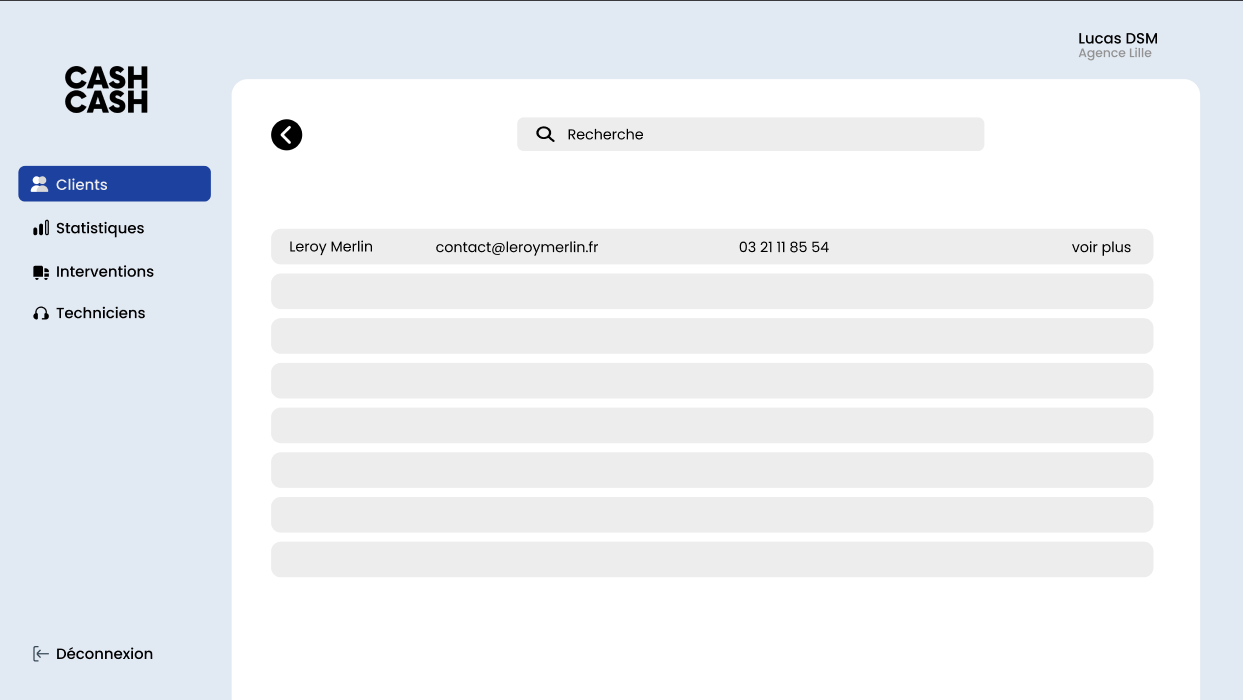Image resolution: width=1243 pixels, height=700 pixels.
Task: Click the magnifying glass search icon
Action: coord(545,134)
